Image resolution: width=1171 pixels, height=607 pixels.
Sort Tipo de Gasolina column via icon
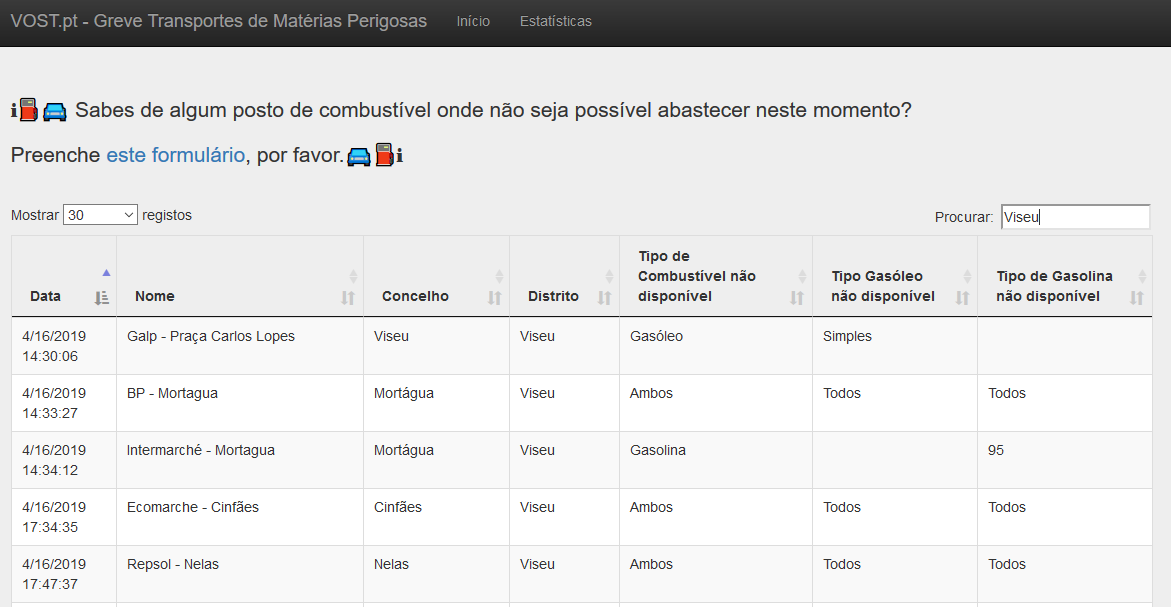coord(1136,297)
